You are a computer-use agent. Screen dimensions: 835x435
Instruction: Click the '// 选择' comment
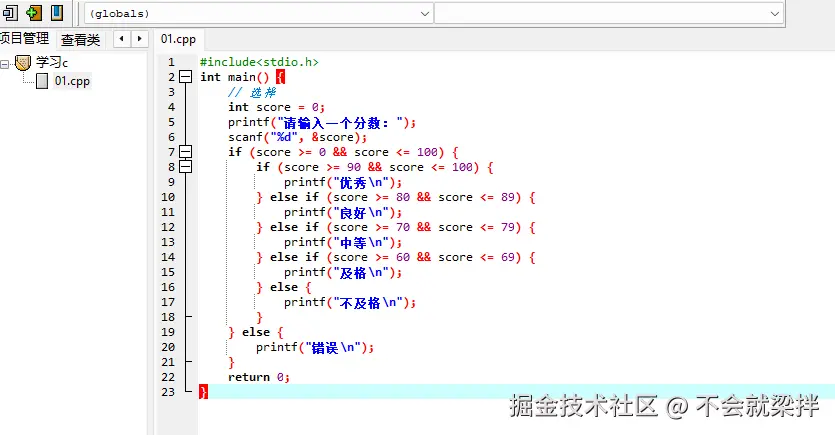tap(252, 92)
